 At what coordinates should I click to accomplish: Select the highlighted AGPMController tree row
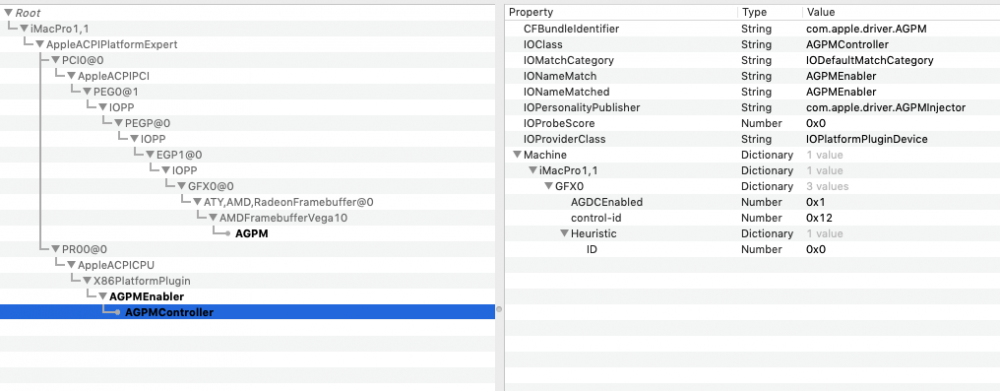point(247,313)
